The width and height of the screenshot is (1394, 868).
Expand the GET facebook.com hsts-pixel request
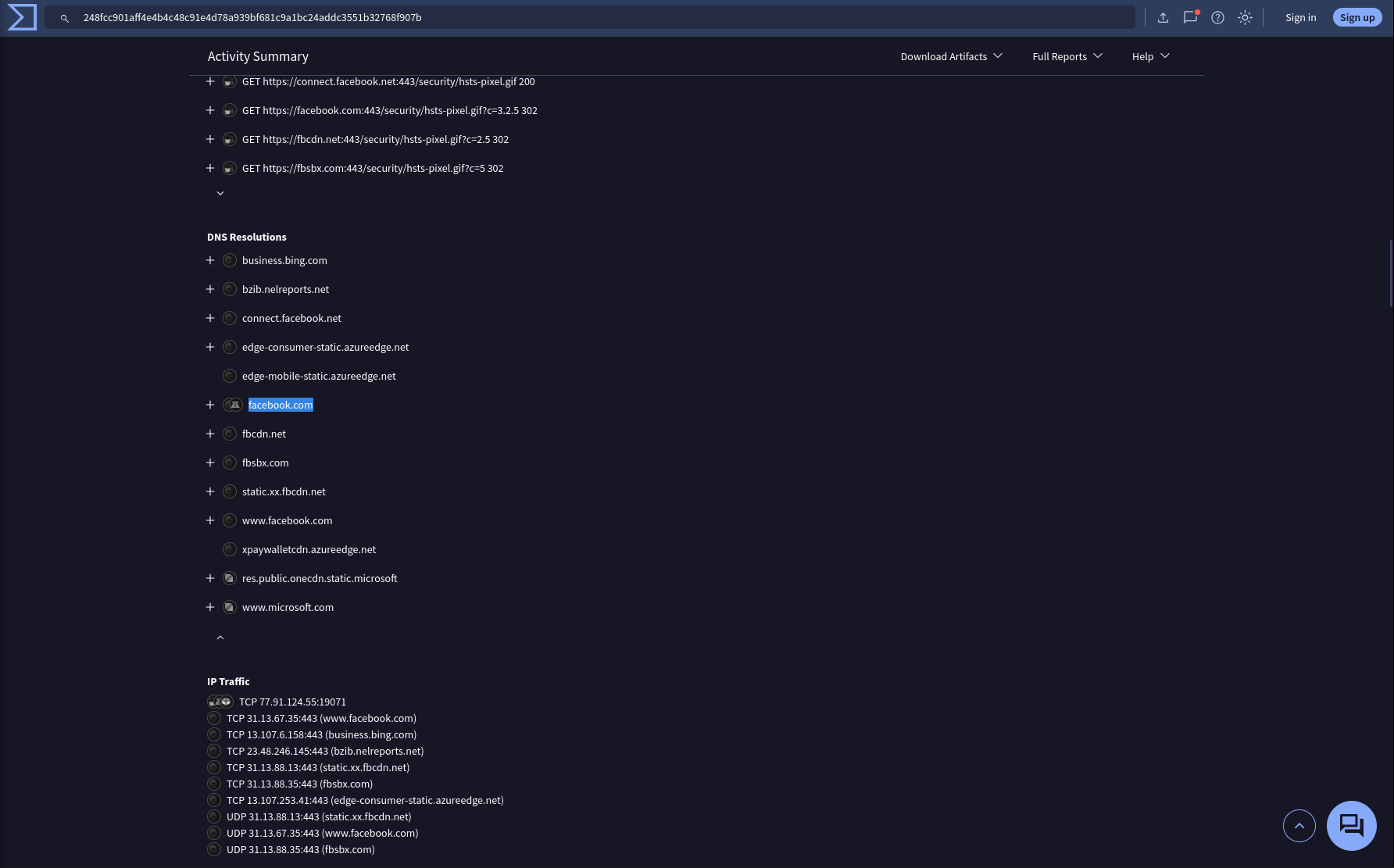coord(210,110)
